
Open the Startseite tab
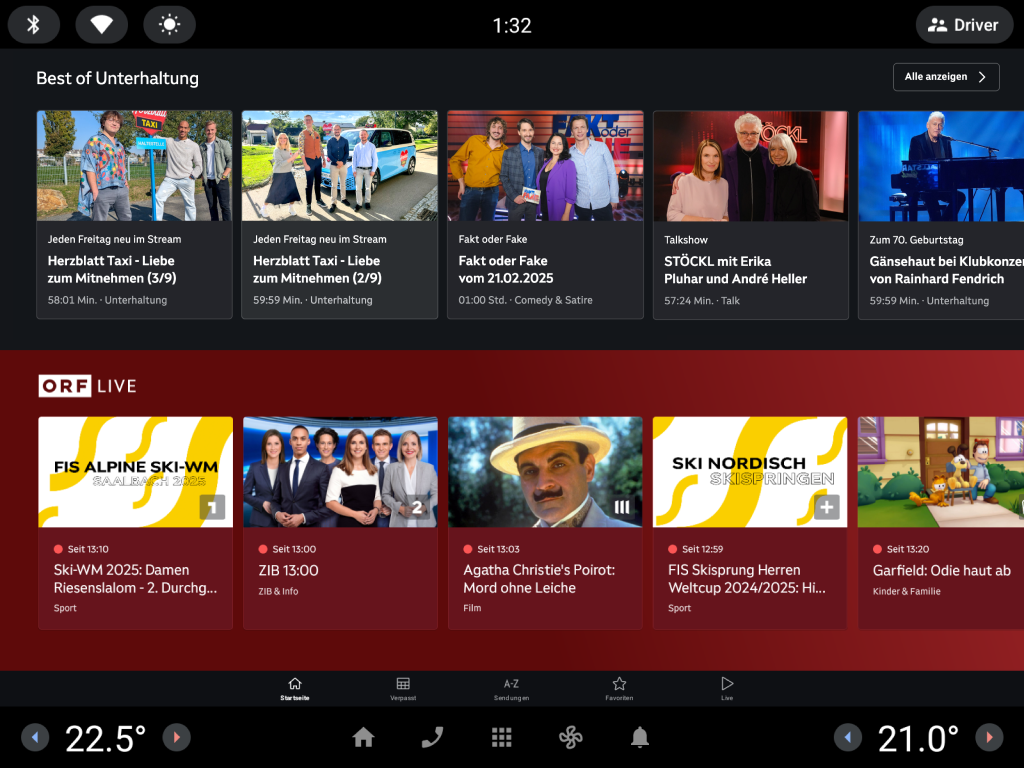coord(294,689)
